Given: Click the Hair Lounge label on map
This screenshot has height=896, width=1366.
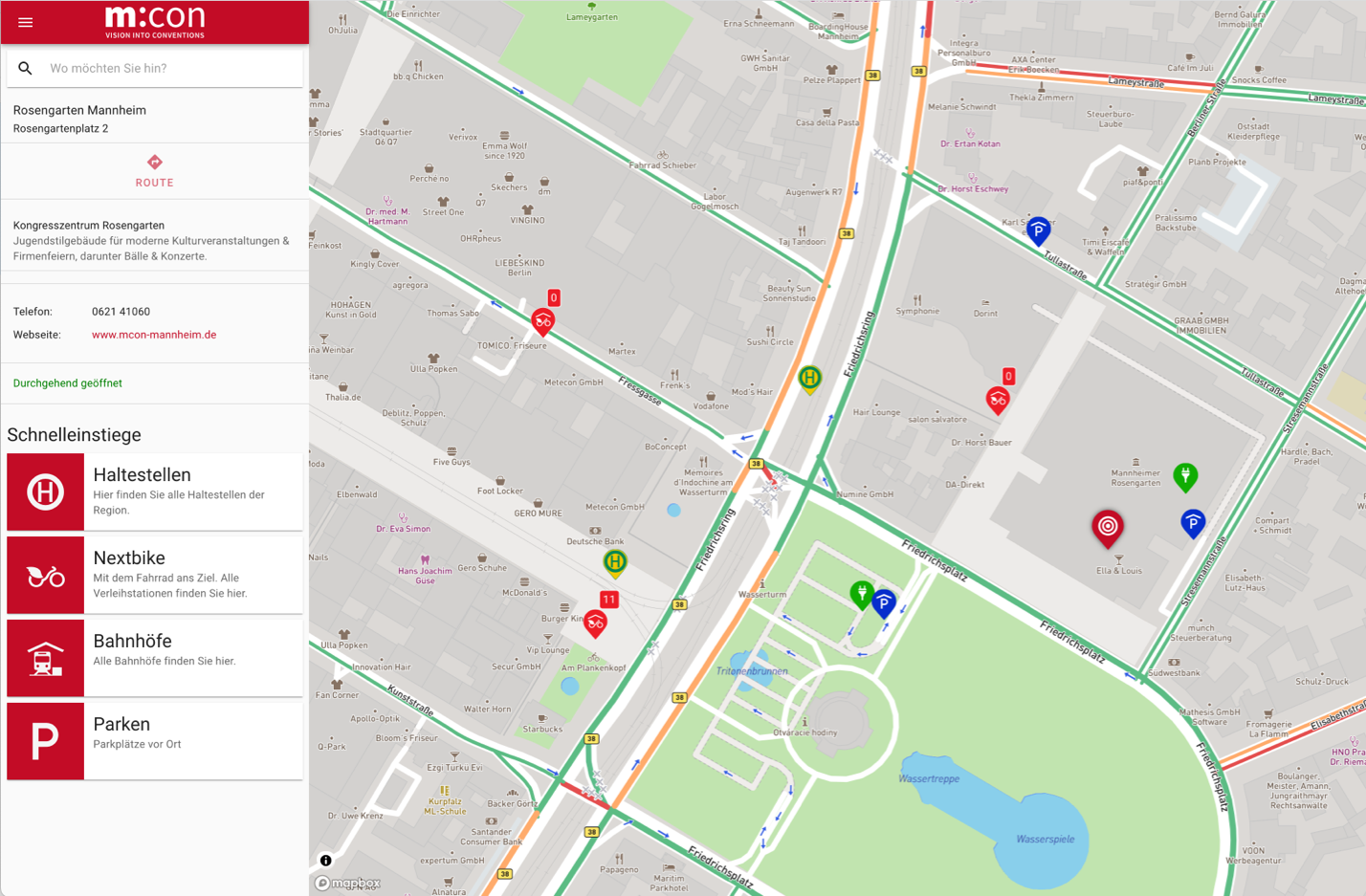Looking at the screenshot, I should [x=876, y=413].
